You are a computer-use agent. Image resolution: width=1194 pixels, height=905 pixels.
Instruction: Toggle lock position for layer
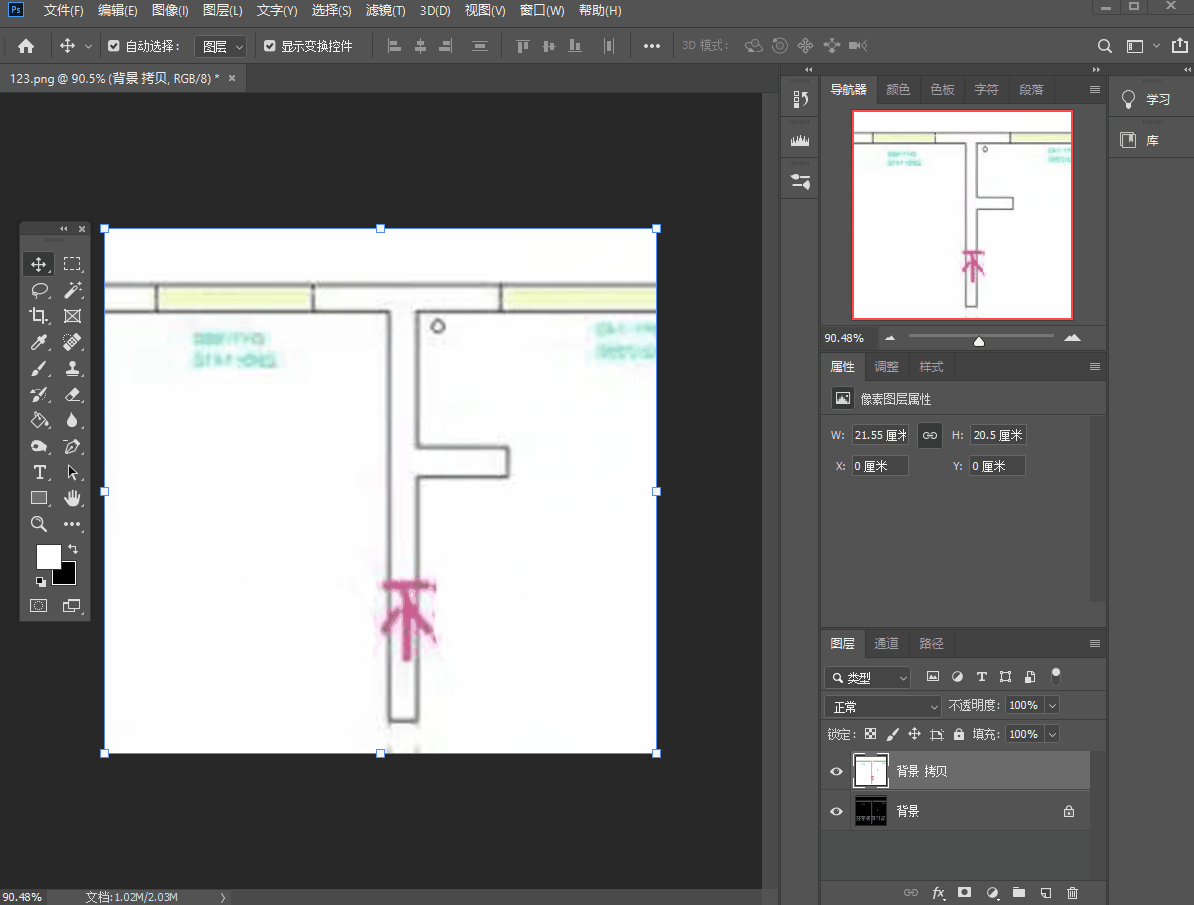[915, 734]
